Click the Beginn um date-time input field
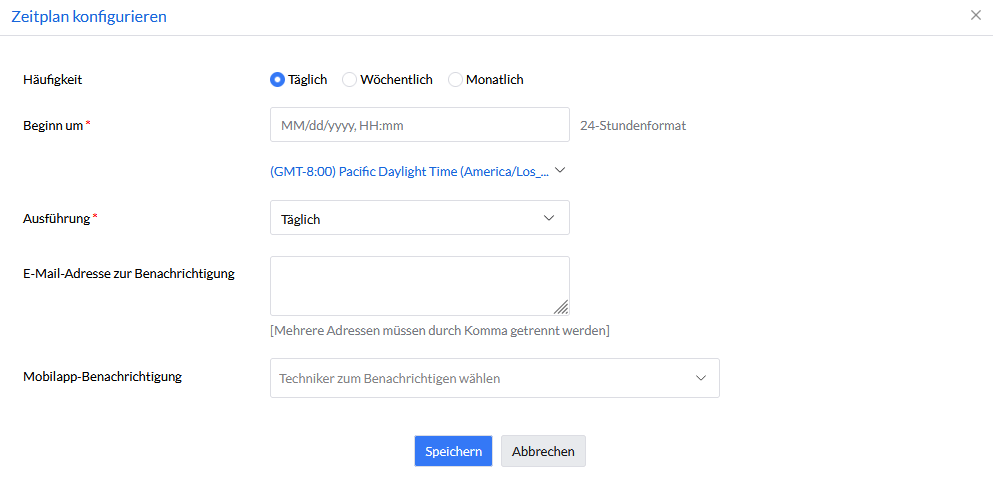This screenshot has width=993, height=490. point(419,125)
